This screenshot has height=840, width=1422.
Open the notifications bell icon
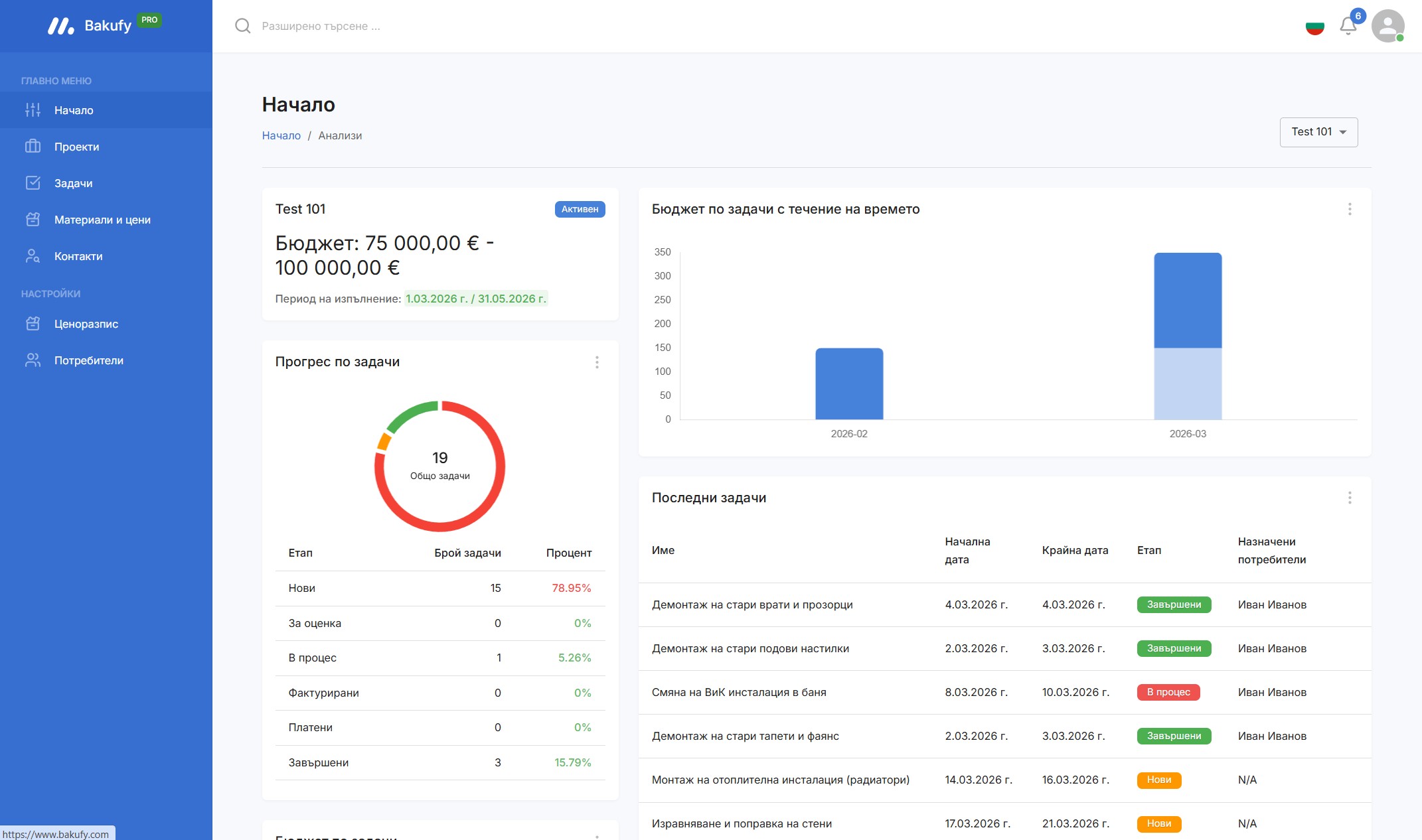click(x=1348, y=27)
